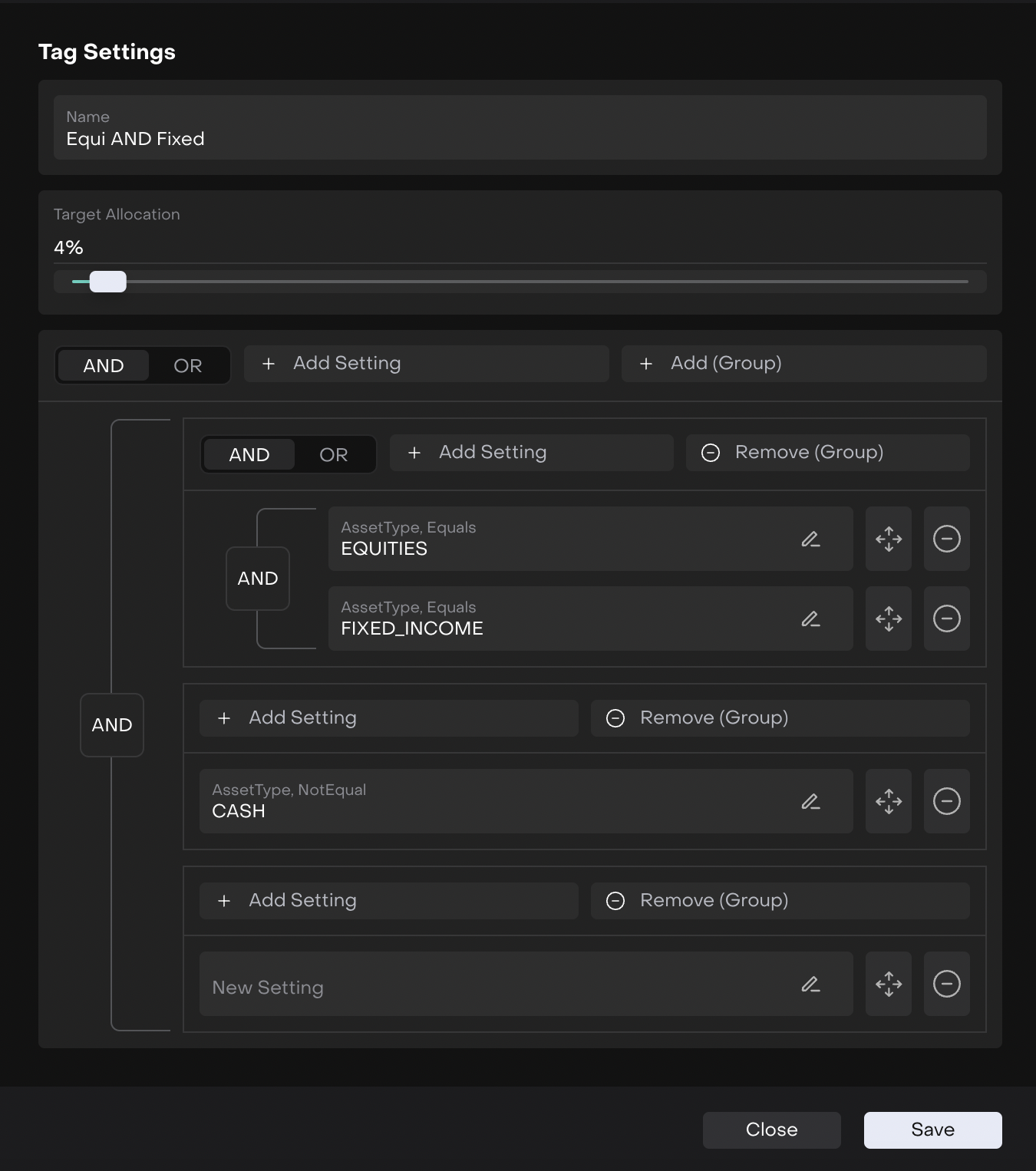Click move icon for CASH setting

(x=888, y=802)
